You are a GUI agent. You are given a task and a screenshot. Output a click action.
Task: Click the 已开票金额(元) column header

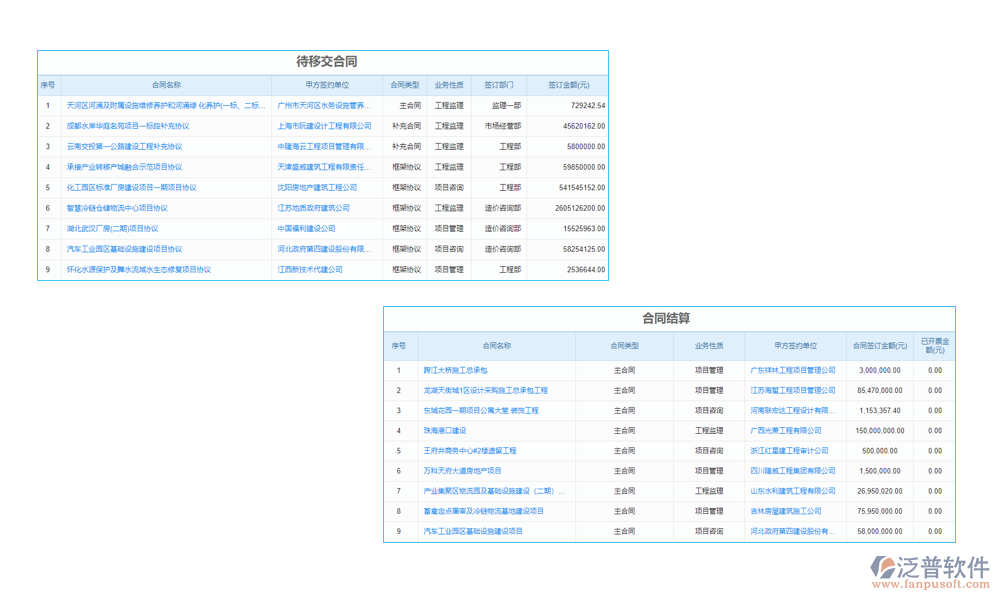coord(935,345)
